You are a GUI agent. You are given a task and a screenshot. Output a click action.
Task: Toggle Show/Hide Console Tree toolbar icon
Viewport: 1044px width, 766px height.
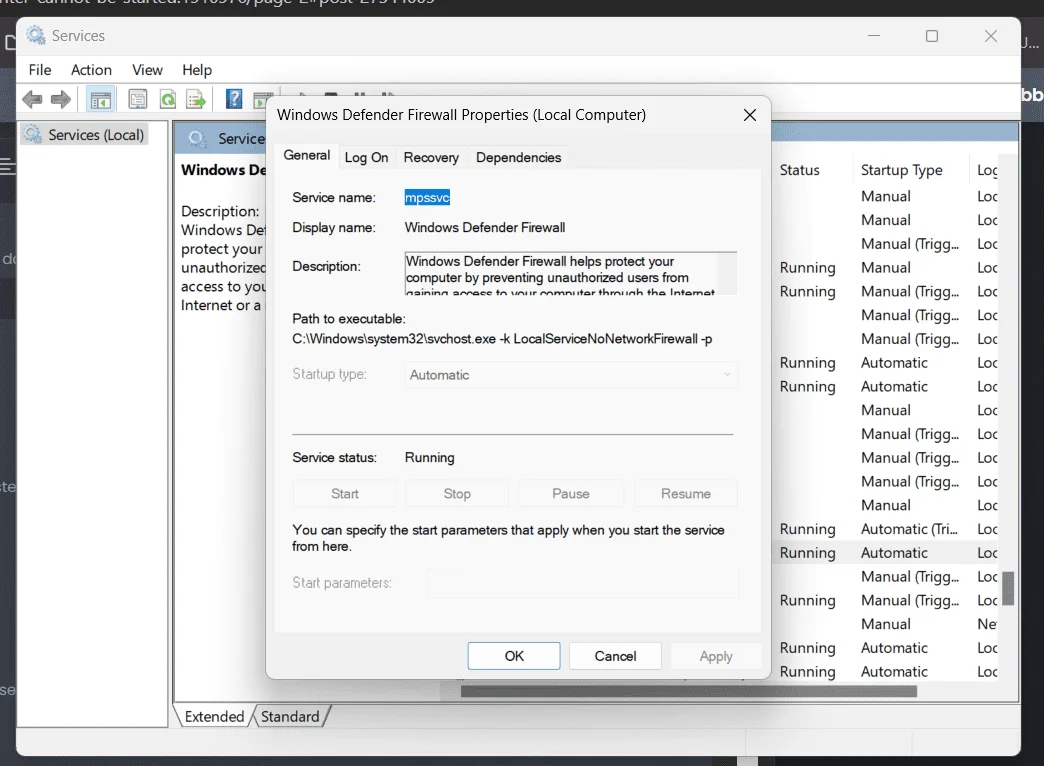(101, 100)
